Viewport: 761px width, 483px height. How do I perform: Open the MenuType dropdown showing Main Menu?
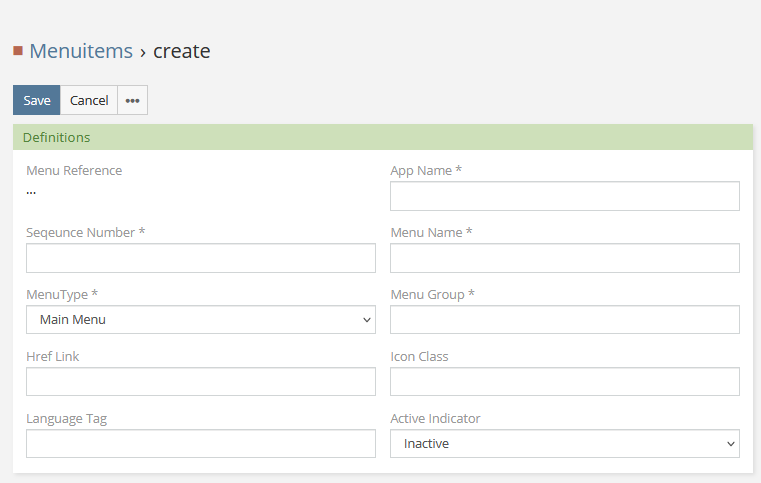pyautogui.click(x=201, y=320)
